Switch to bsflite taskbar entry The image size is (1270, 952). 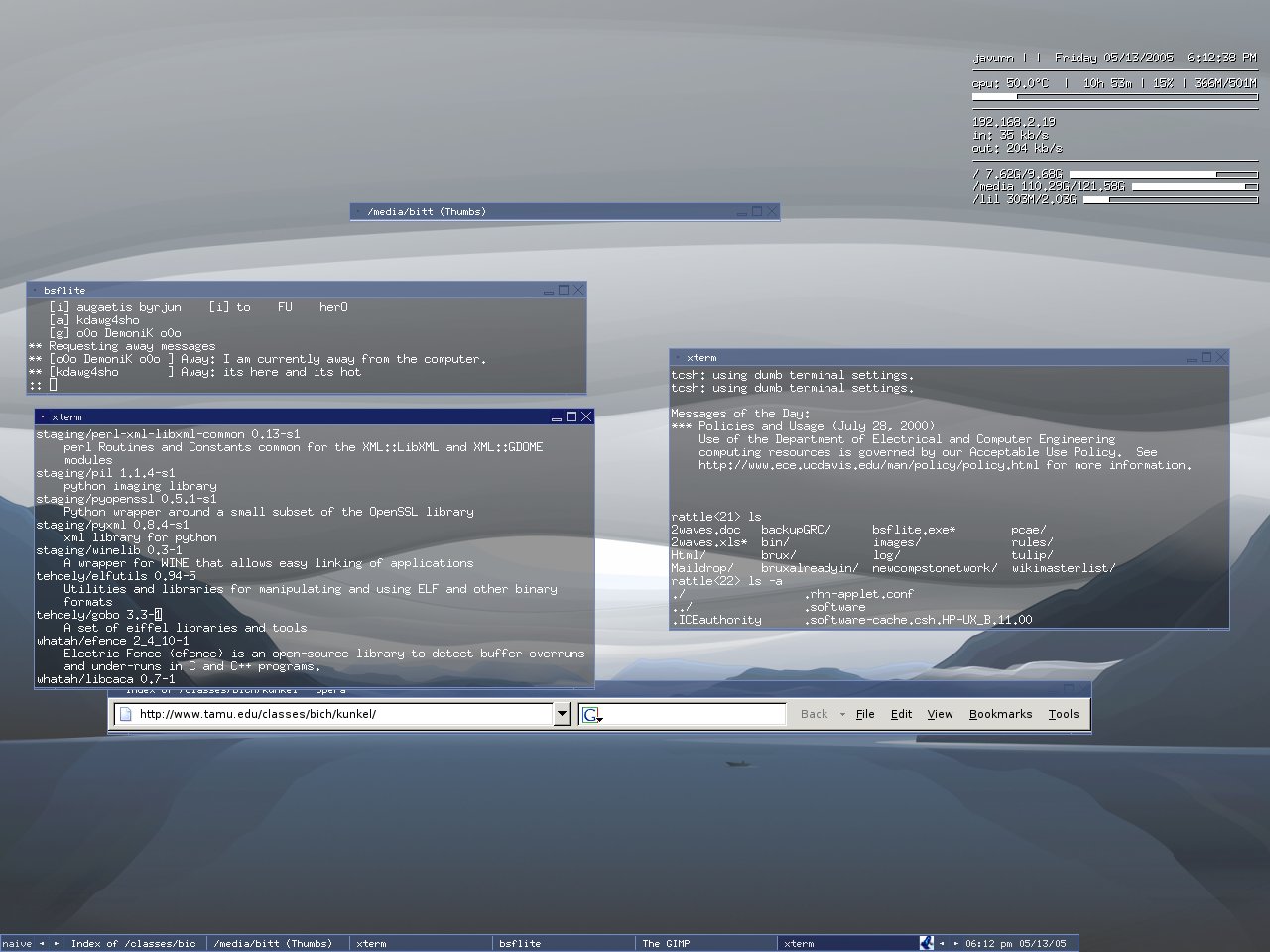[x=564, y=943]
